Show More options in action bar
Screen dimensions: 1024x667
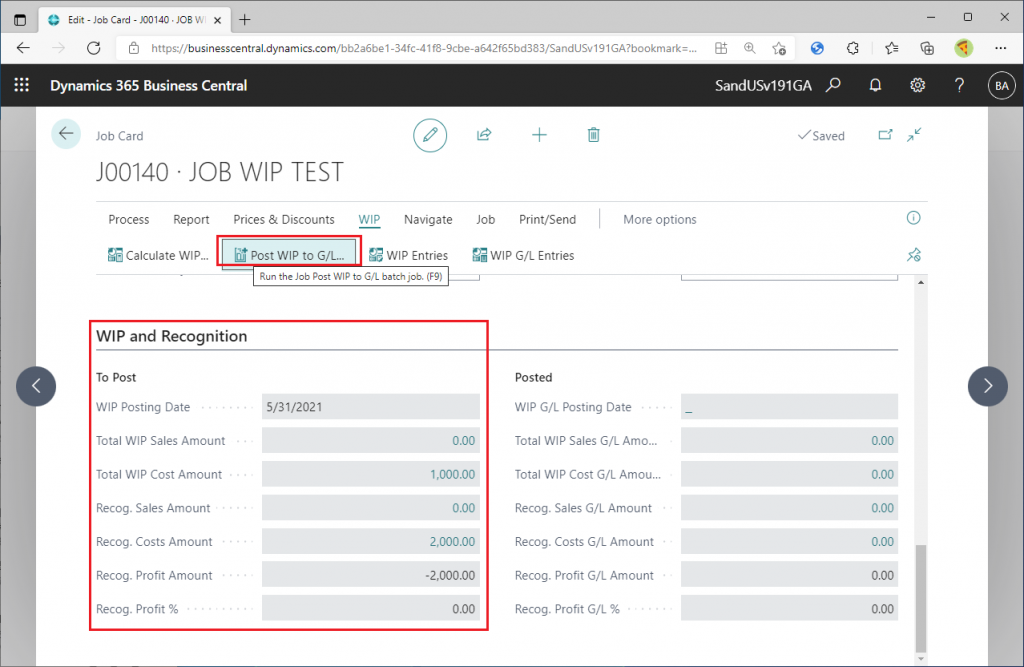point(660,220)
